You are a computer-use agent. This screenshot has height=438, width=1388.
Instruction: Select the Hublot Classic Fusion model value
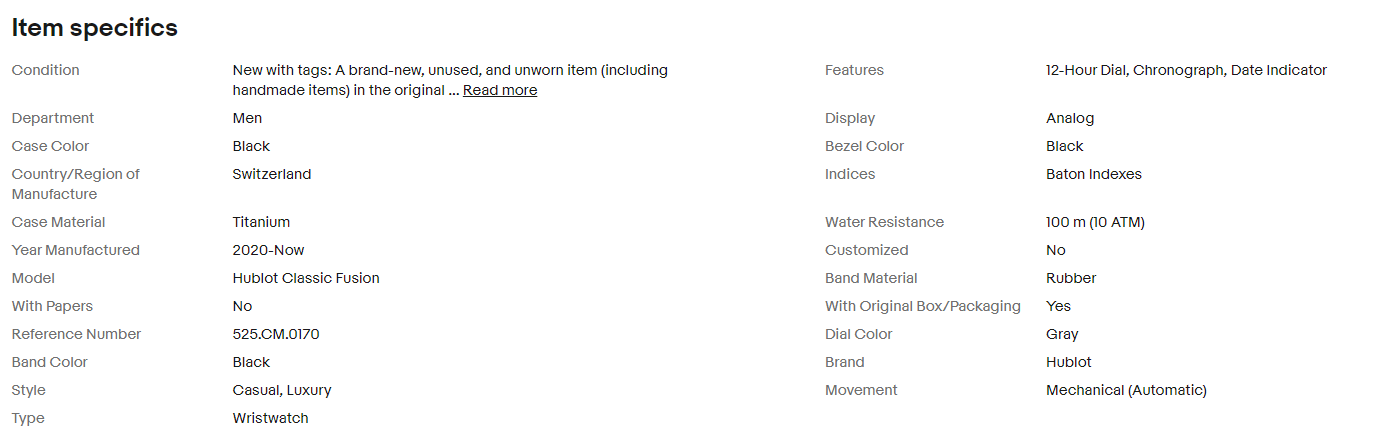pos(306,278)
